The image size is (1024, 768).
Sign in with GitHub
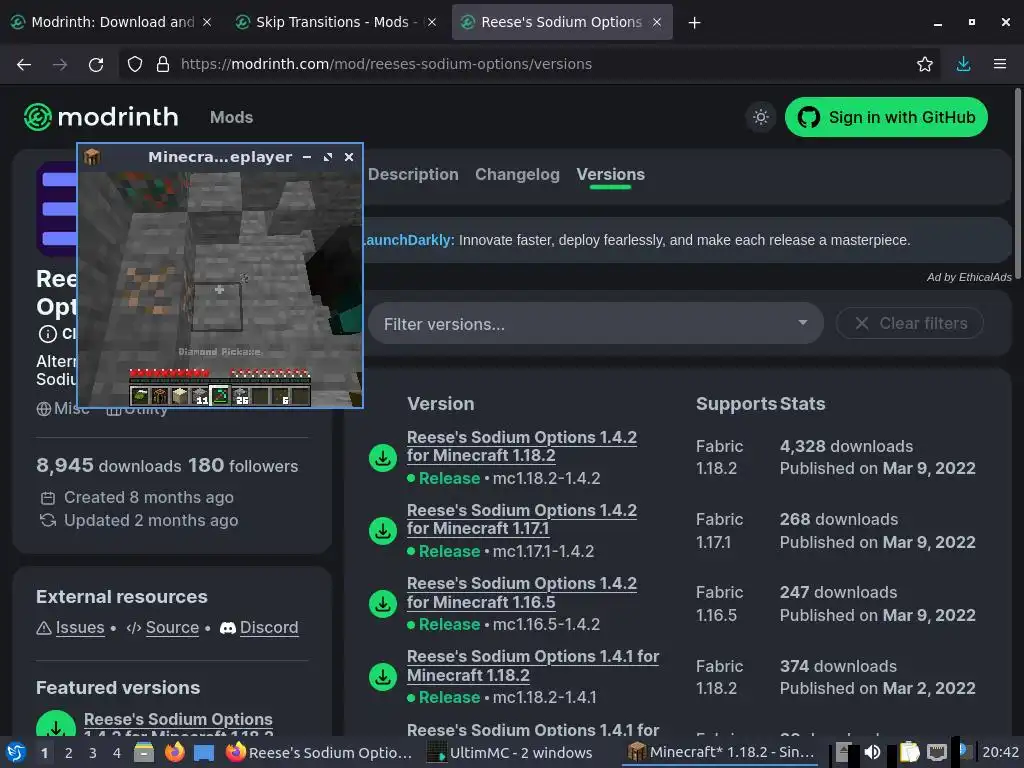886,118
